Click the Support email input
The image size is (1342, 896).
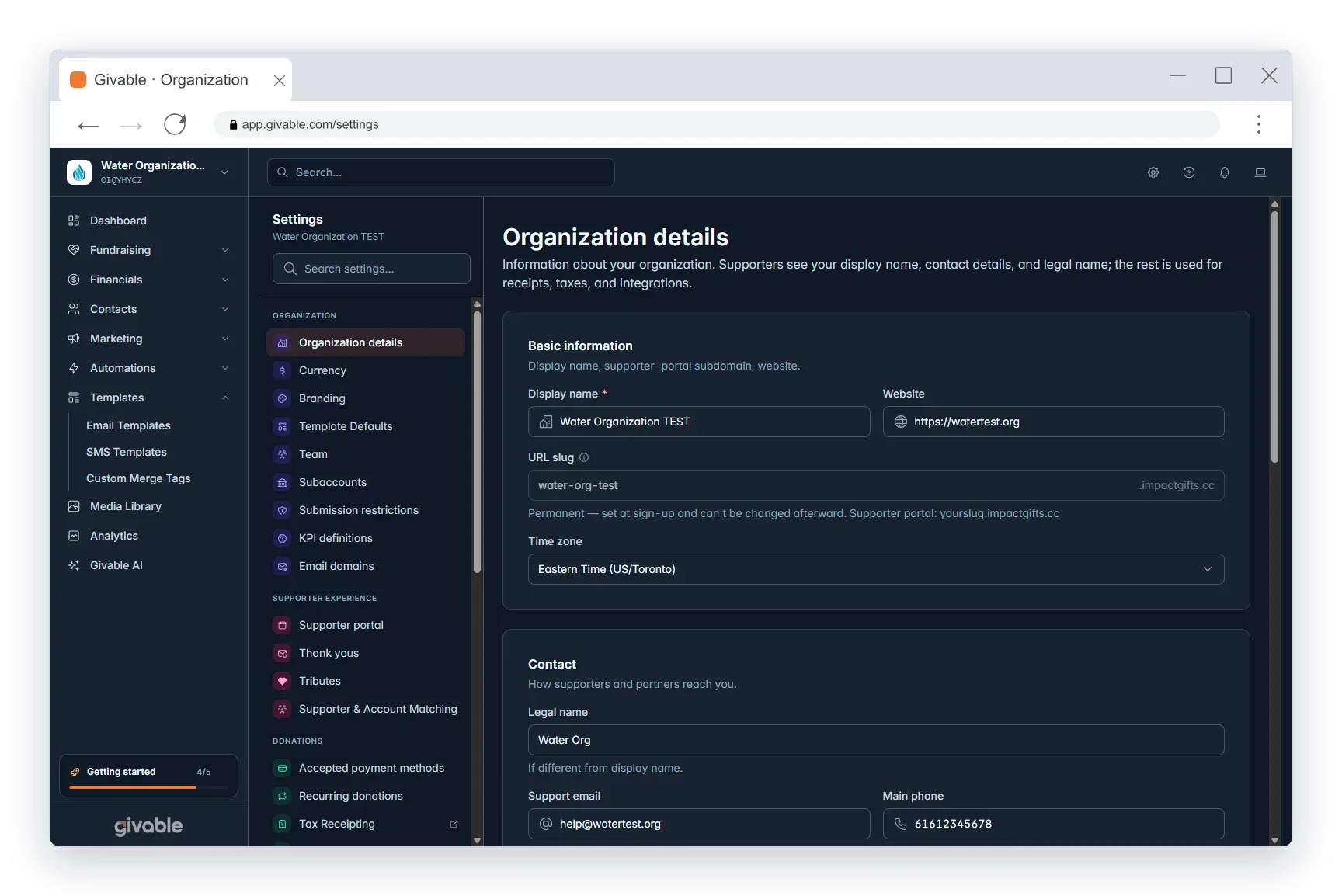(699, 824)
